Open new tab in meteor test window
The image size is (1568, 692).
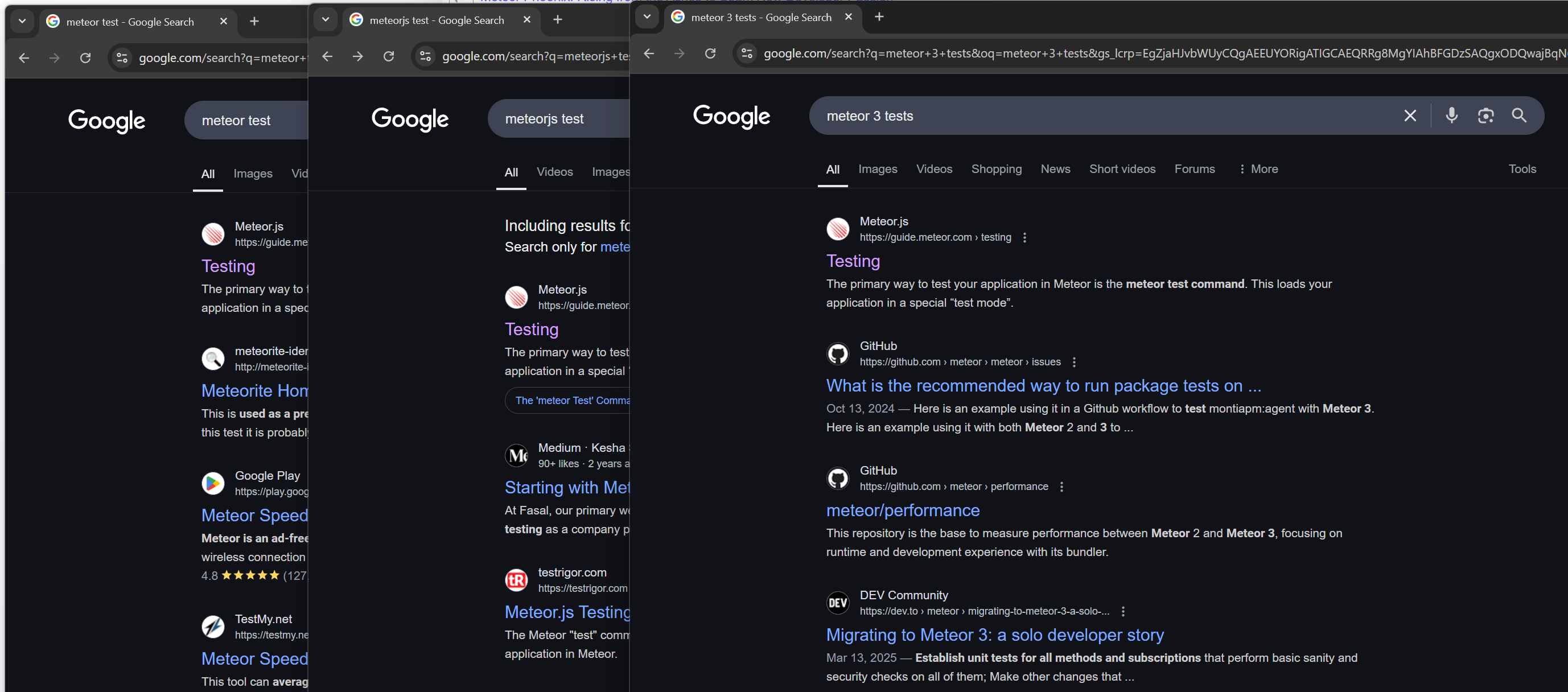point(254,21)
